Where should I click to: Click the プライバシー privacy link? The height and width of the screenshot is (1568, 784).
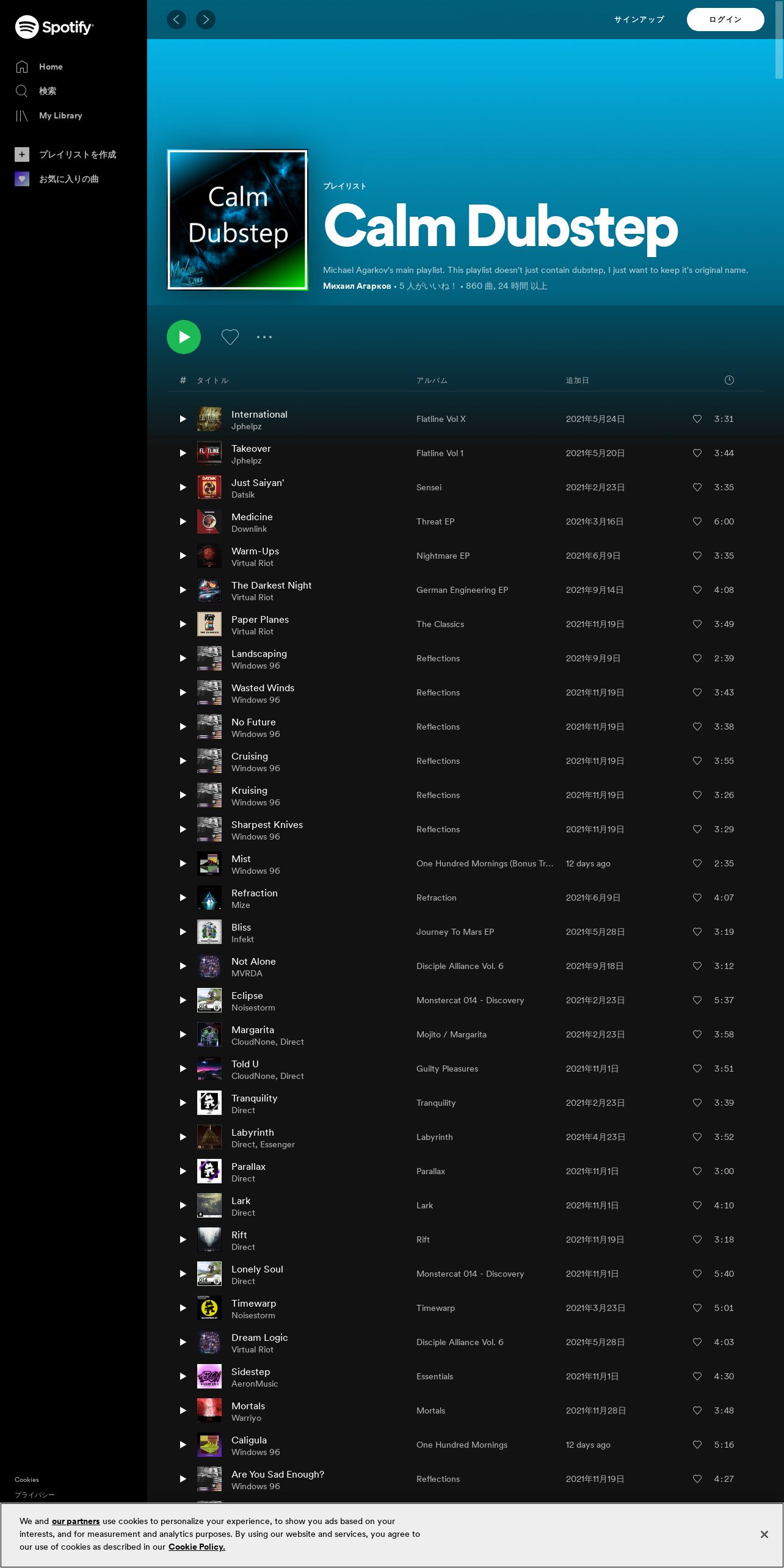[x=35, y=1495]
